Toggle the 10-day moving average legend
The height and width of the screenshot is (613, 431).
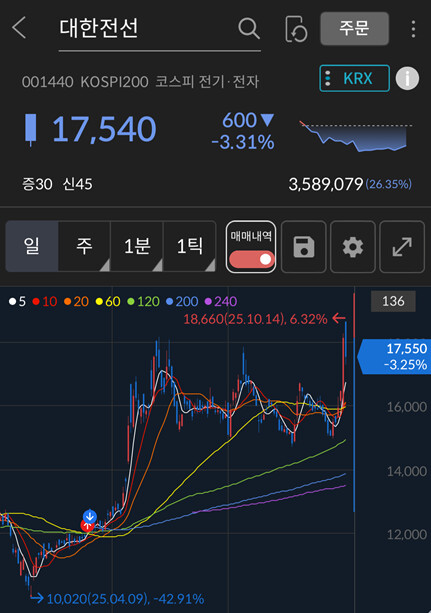click(45, 301)
